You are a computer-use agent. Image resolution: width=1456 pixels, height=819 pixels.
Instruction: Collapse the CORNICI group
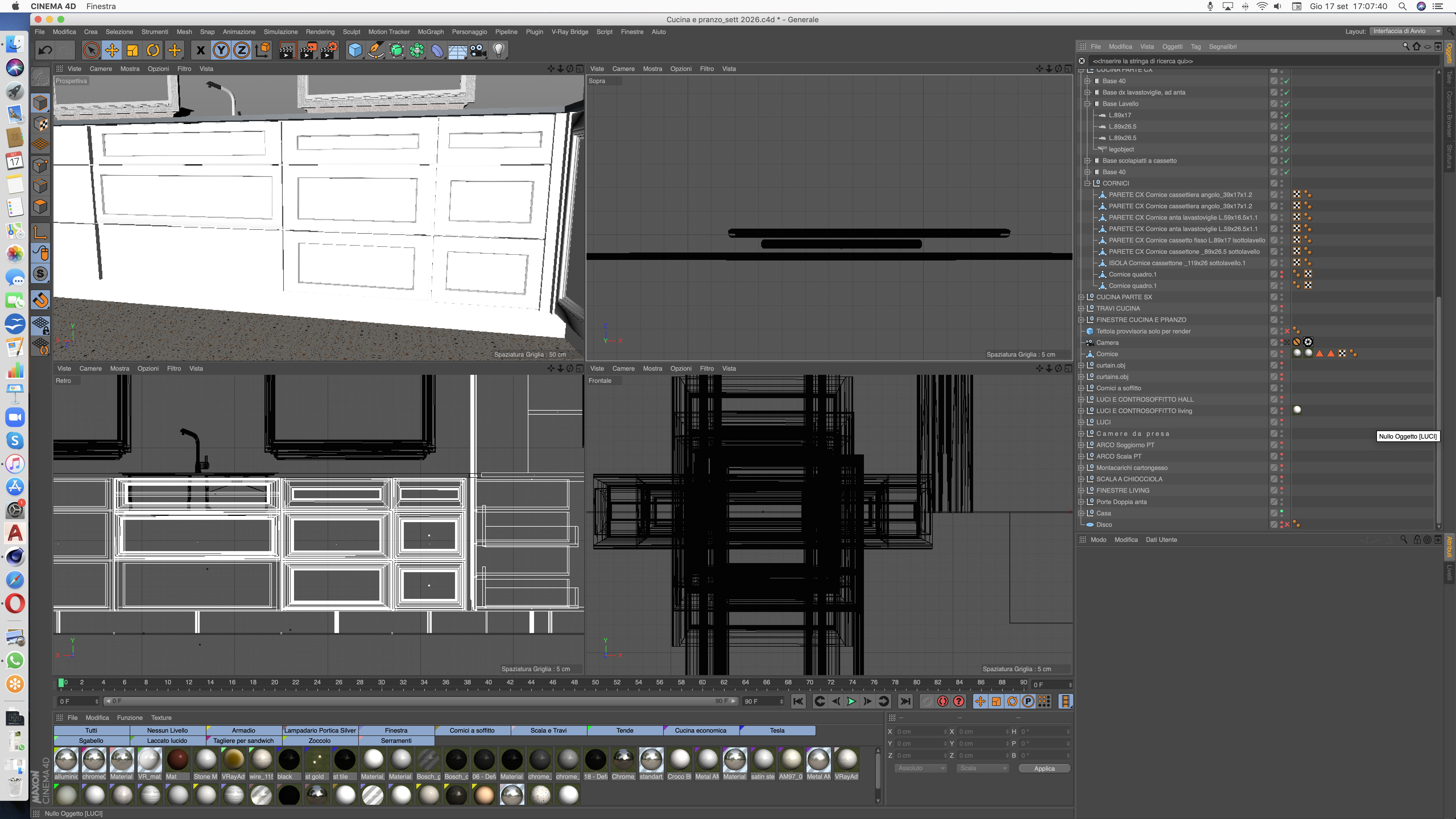click(x=1087, y=183)
